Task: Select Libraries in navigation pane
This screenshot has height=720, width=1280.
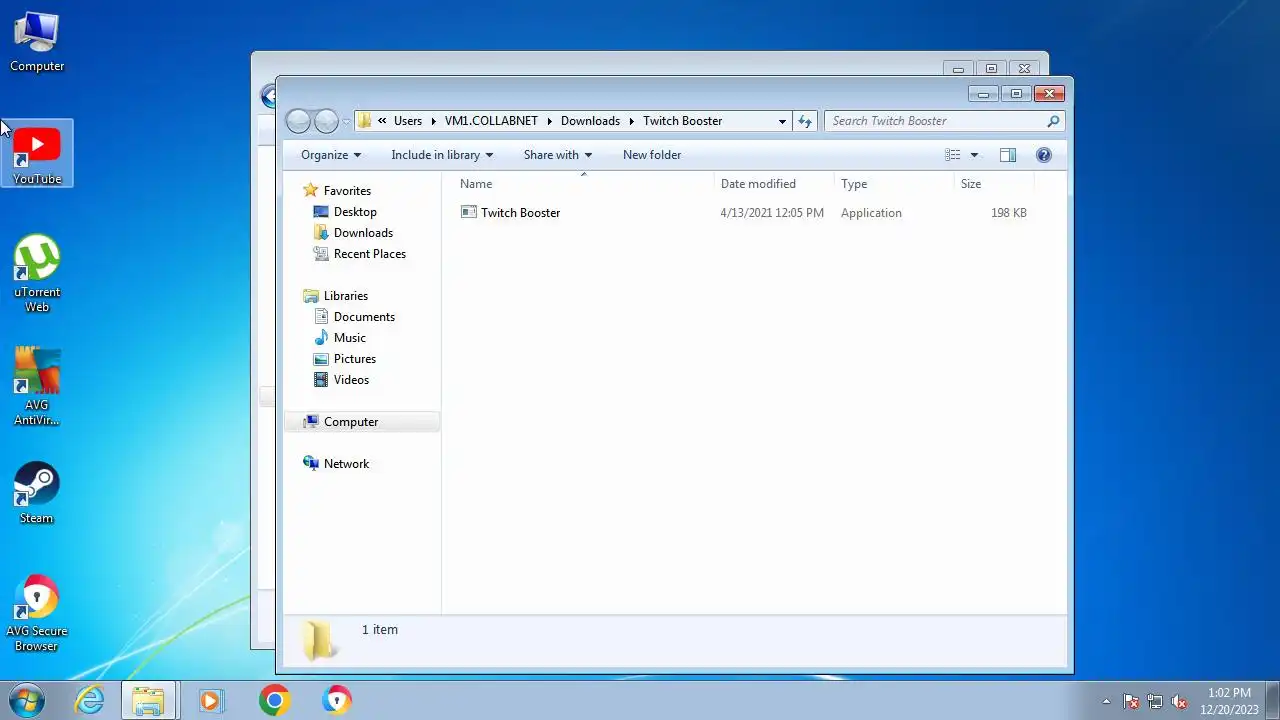Action: click(346, 296)
